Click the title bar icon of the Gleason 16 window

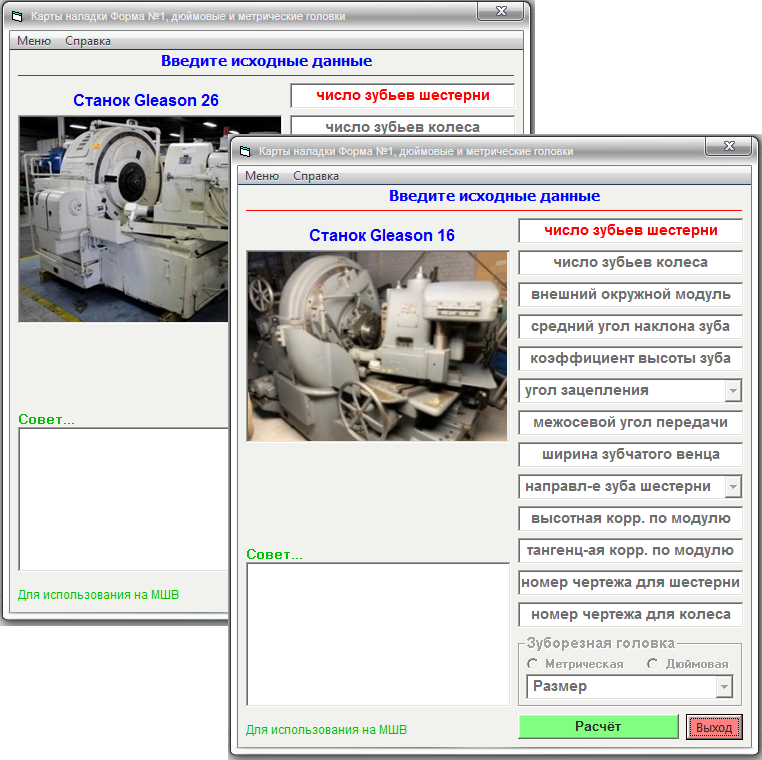(245, 152)
